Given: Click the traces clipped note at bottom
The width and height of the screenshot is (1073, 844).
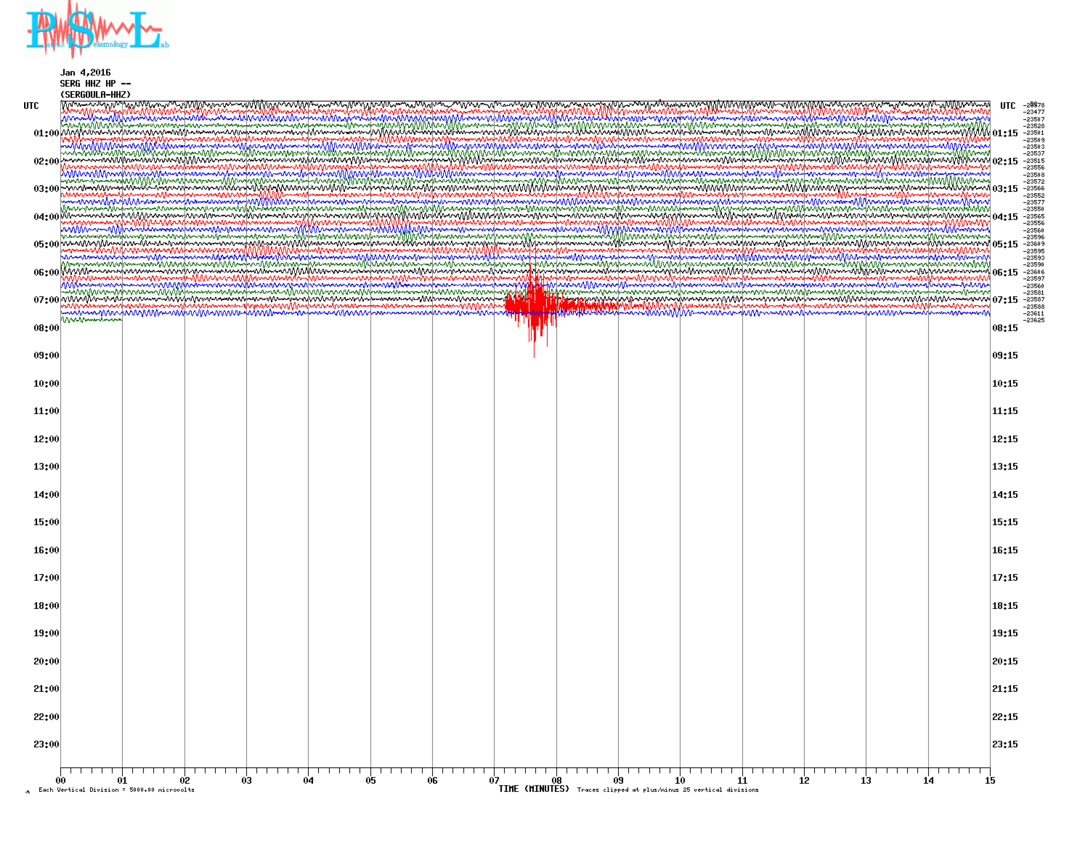Looking at the screenshot, I should click(667, 790).
